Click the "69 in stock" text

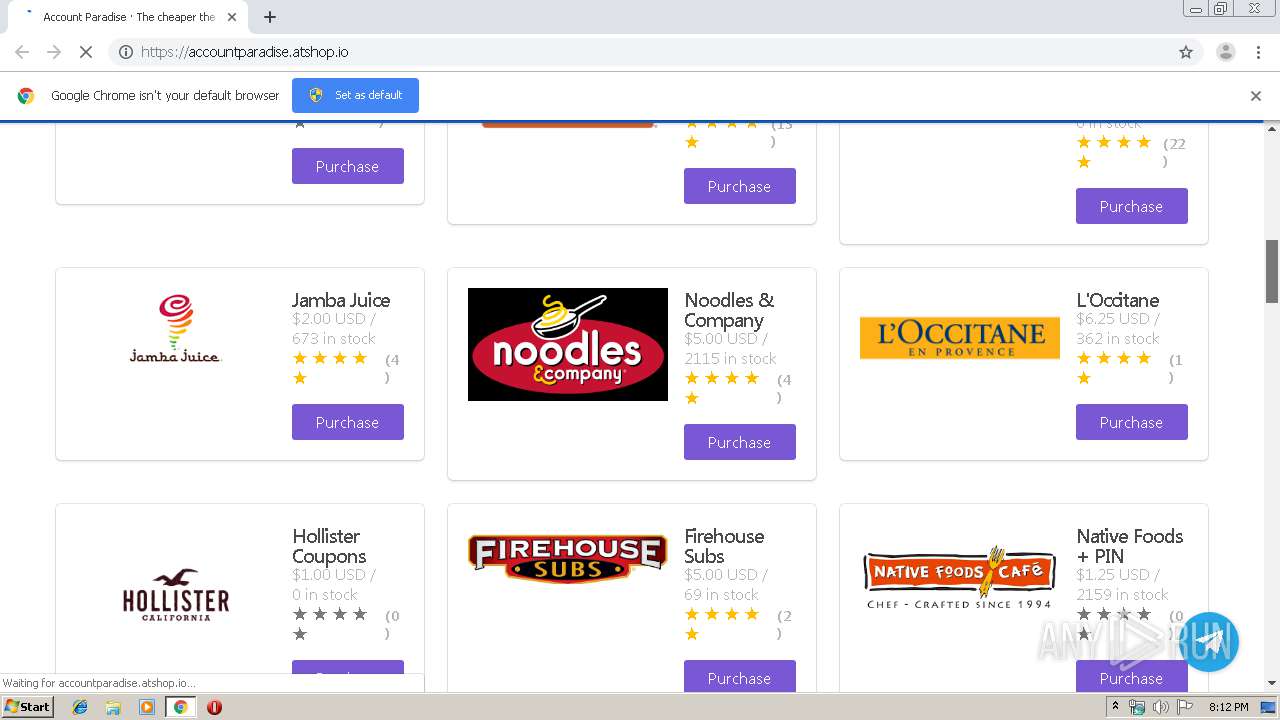point(721,594)
